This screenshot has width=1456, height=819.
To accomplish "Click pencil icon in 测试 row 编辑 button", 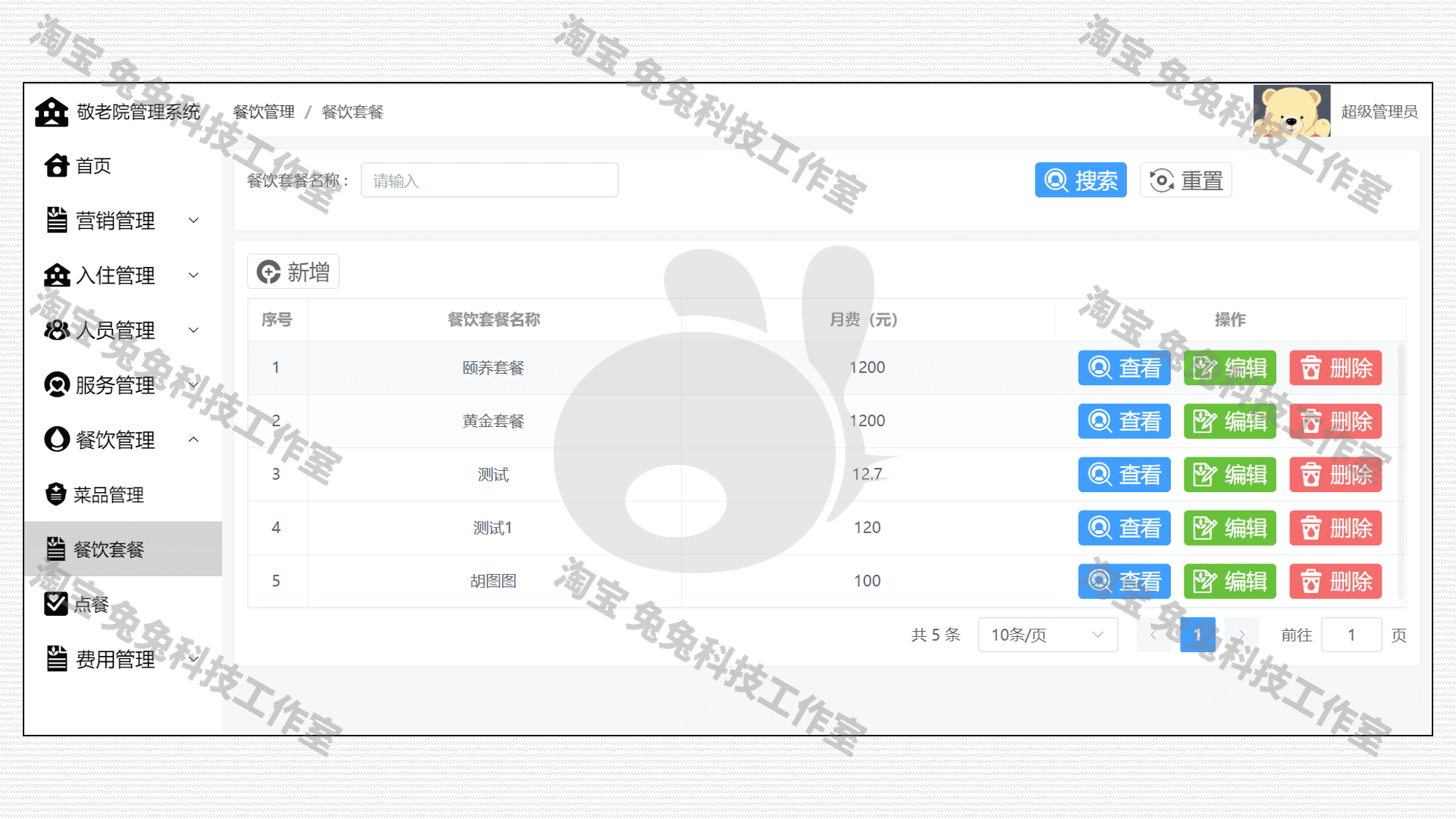I will click(x=1204, y=475).
